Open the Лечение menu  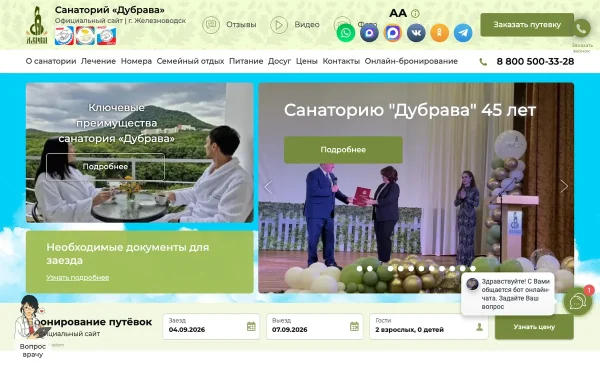(98, 61)
